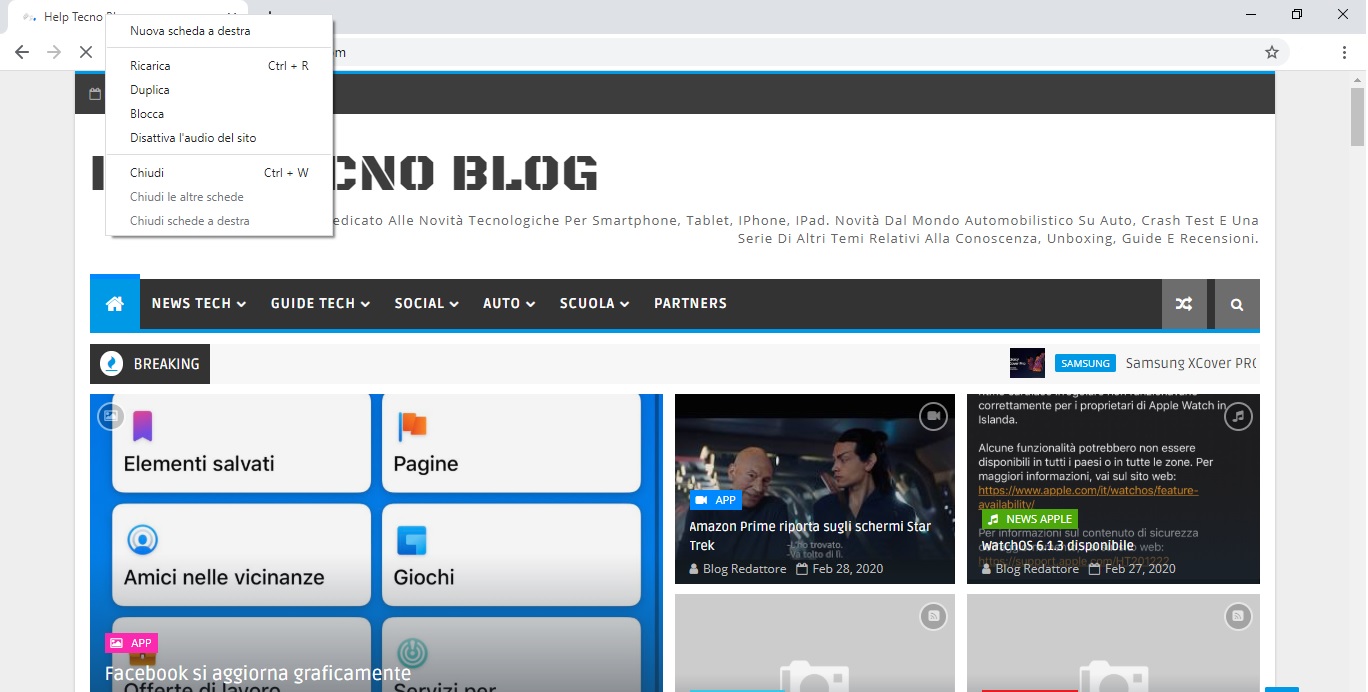
Task: Choose Chiudi to close the tab
Action: coord(219,173)
